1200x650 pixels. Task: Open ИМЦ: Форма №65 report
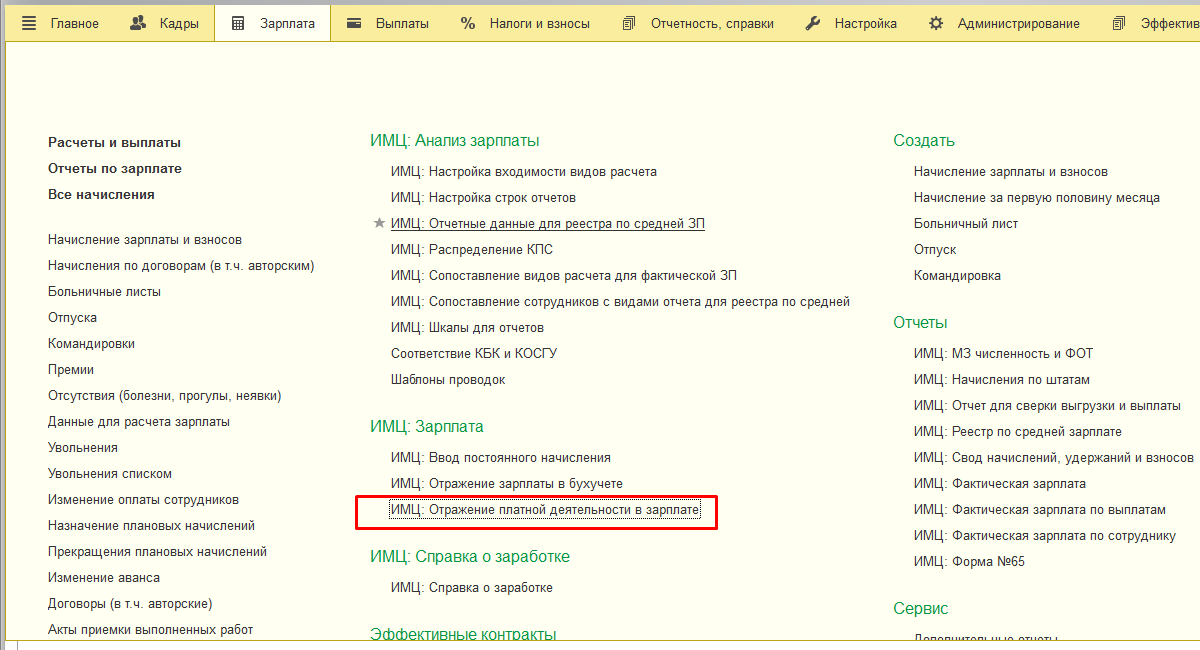[969, 562]
